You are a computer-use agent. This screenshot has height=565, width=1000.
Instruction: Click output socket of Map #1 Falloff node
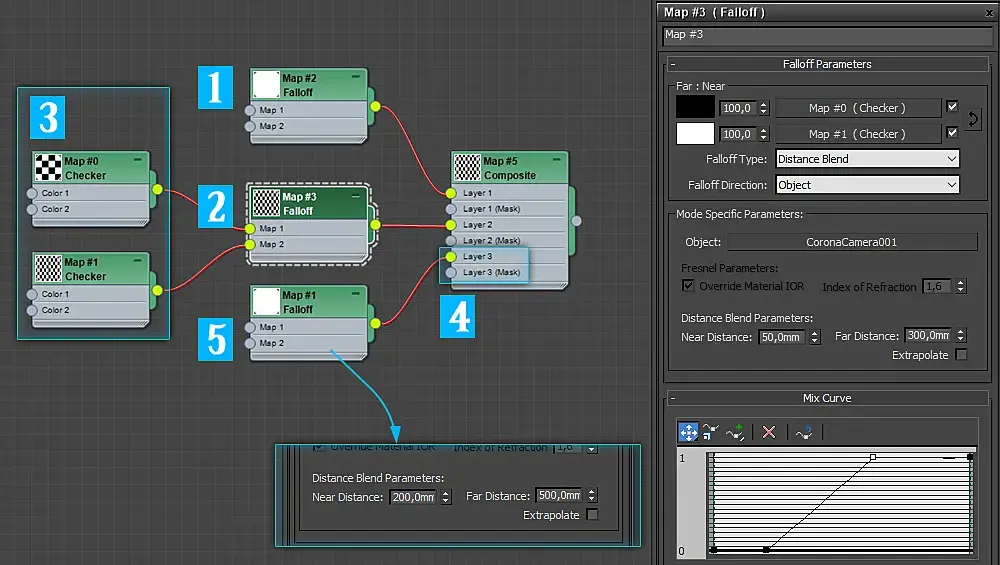(375, 323)
